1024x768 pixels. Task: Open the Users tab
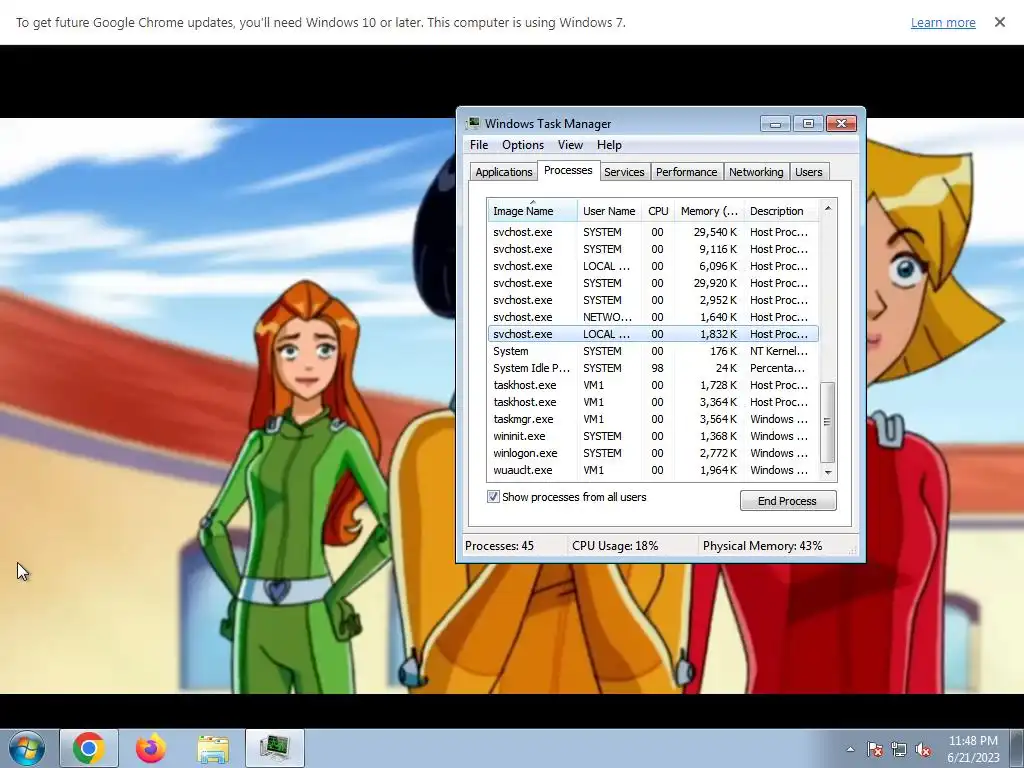(808, 172)
